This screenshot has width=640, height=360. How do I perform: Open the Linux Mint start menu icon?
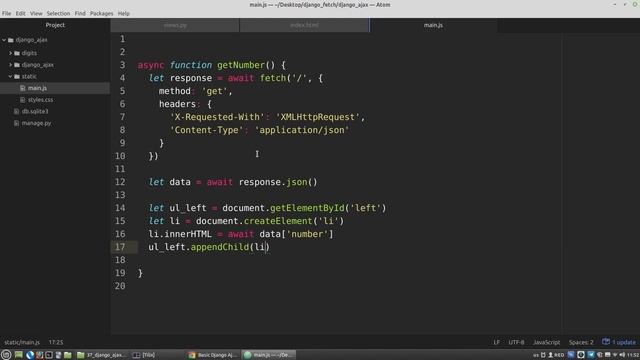point(6,355)
